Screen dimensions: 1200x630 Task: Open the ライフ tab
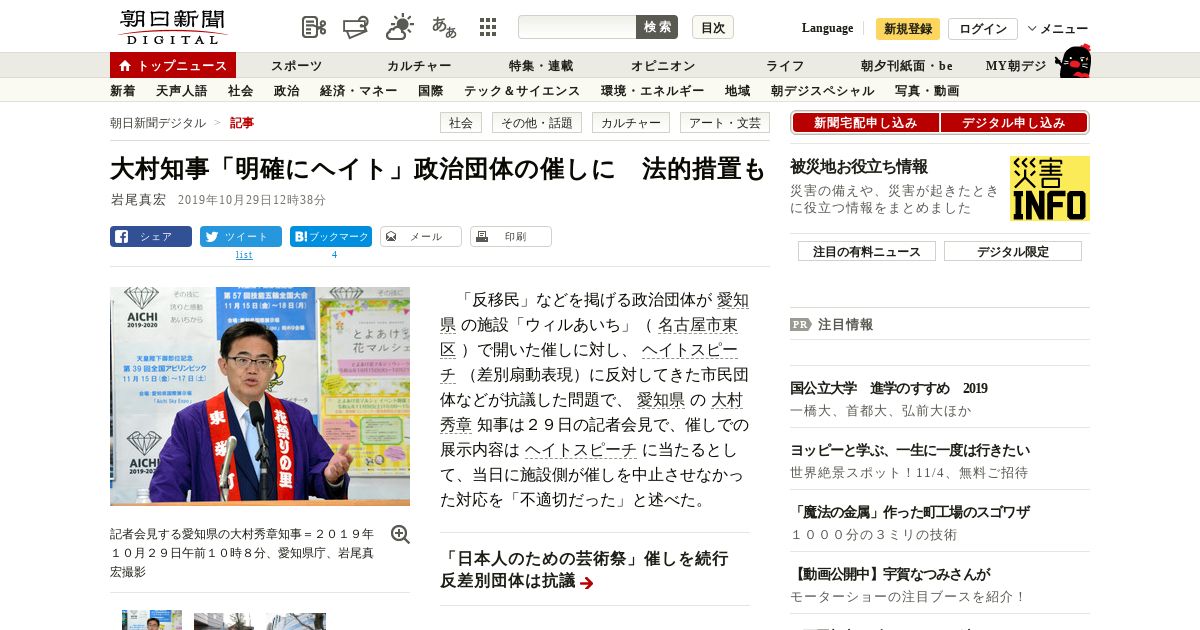pos(785,66)
